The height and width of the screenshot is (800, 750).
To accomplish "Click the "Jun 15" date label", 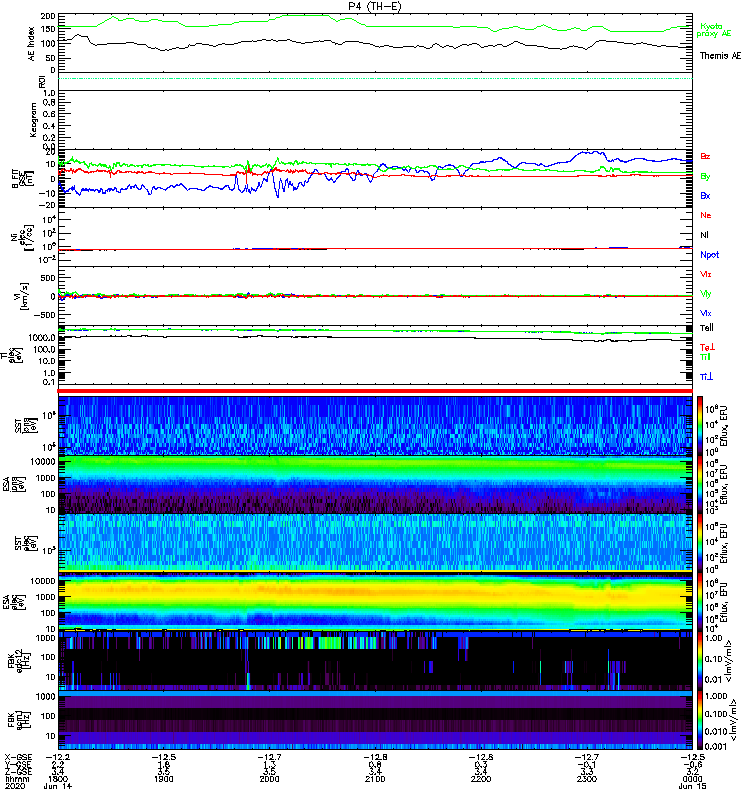I will pos(692,786).
